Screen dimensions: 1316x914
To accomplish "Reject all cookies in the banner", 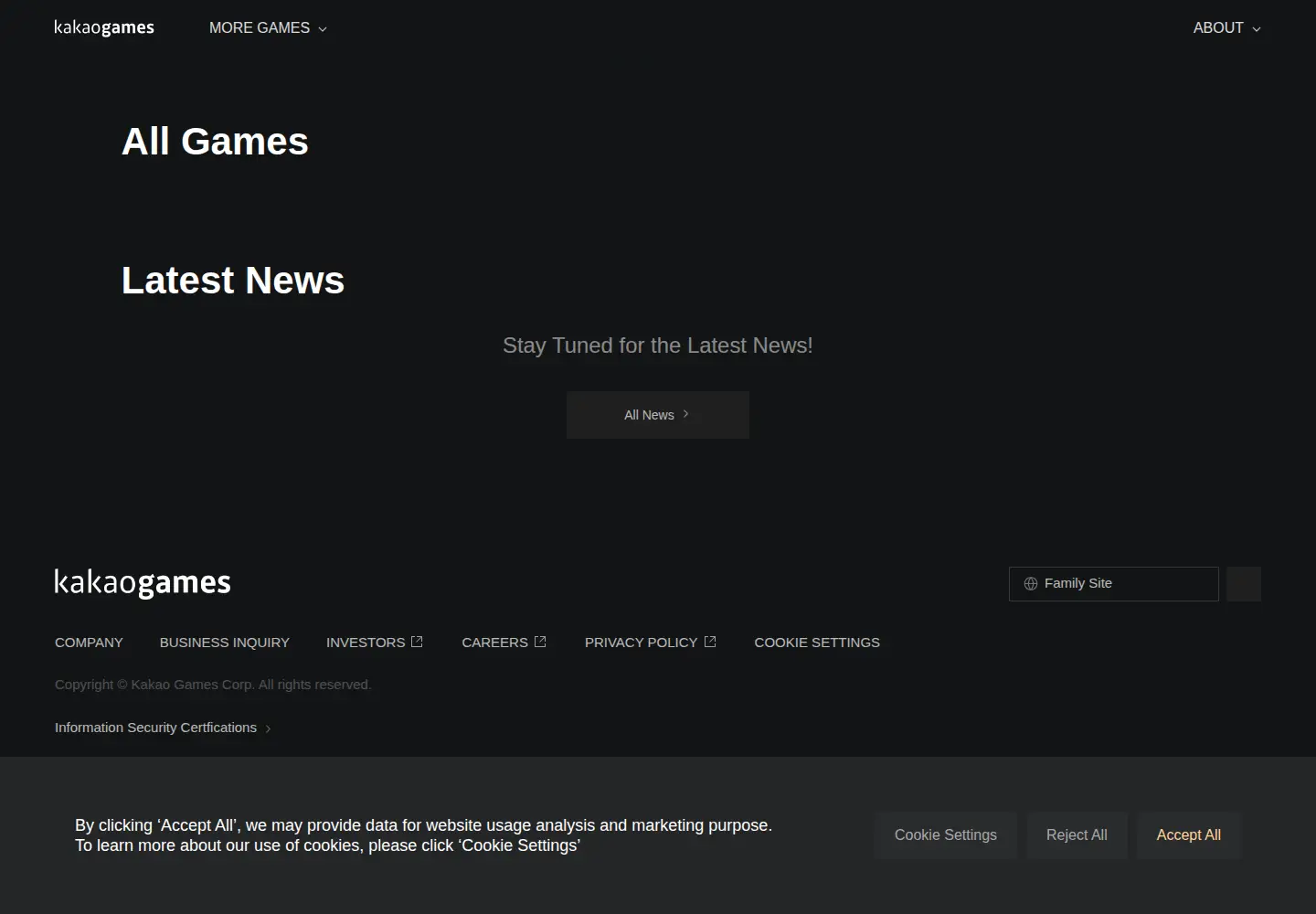I will coord(1077,835).
